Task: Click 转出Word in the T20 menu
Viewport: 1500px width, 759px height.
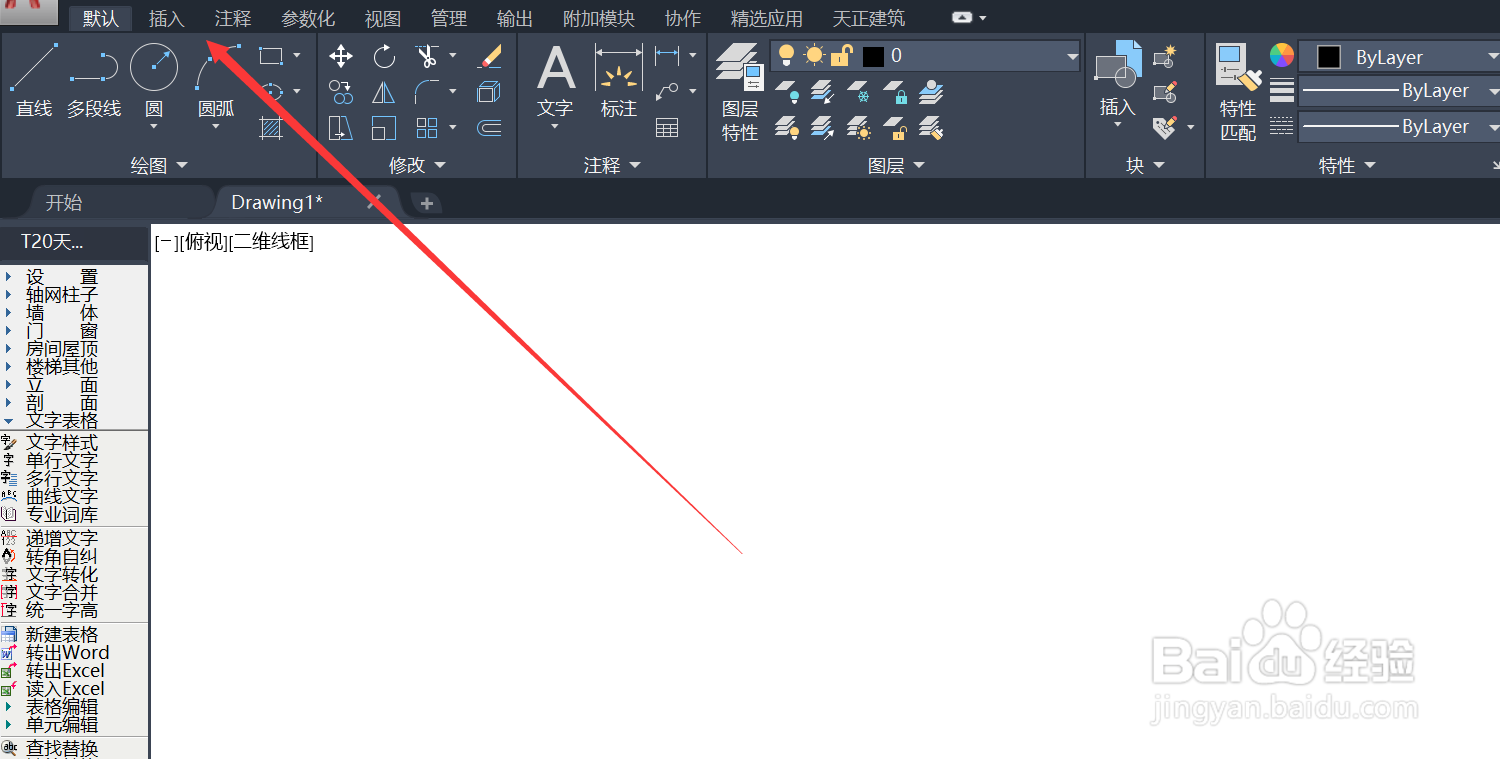Action: [66, 653]
